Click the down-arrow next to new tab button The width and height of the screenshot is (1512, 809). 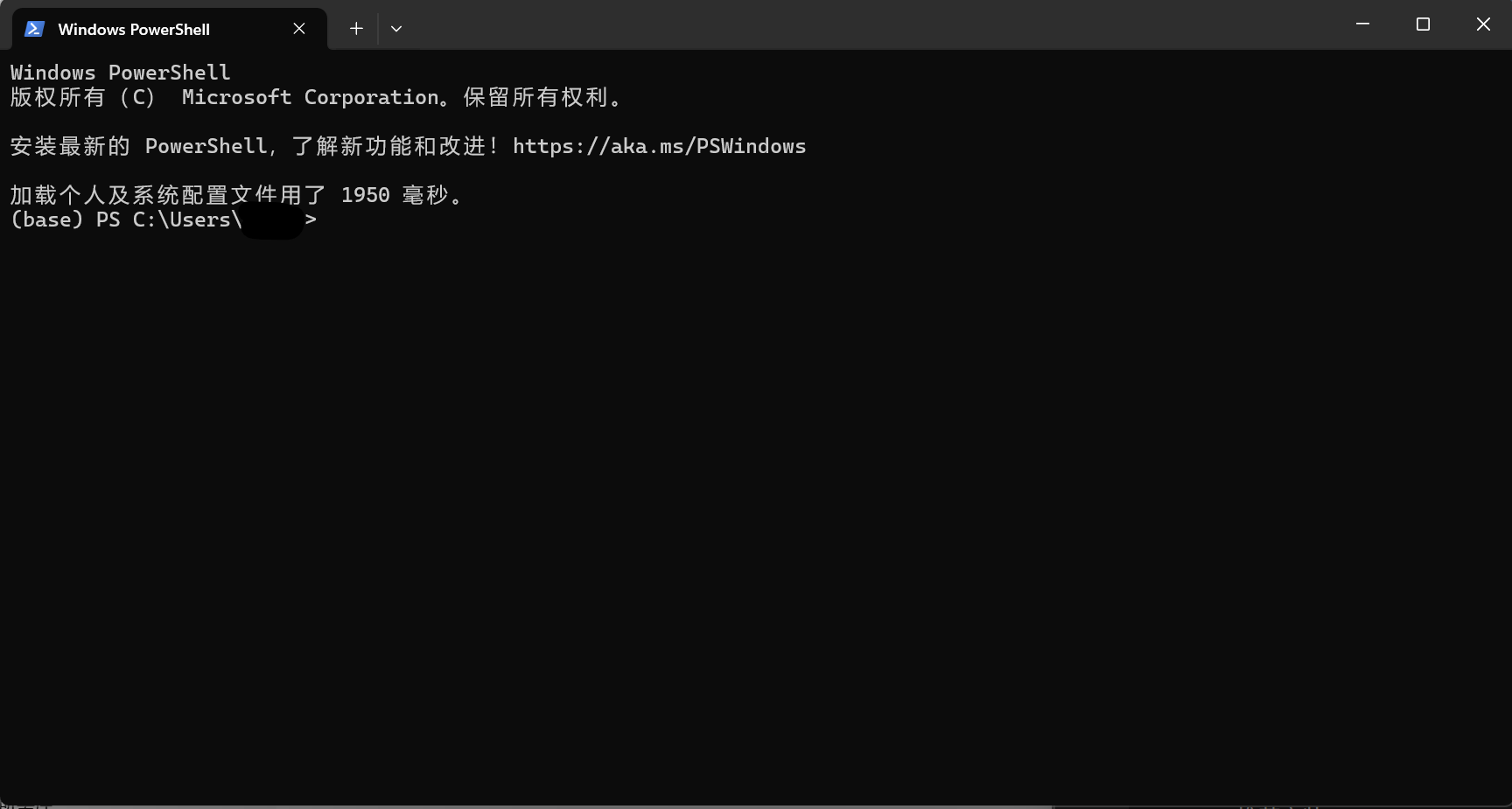click(x=396, y=28)
